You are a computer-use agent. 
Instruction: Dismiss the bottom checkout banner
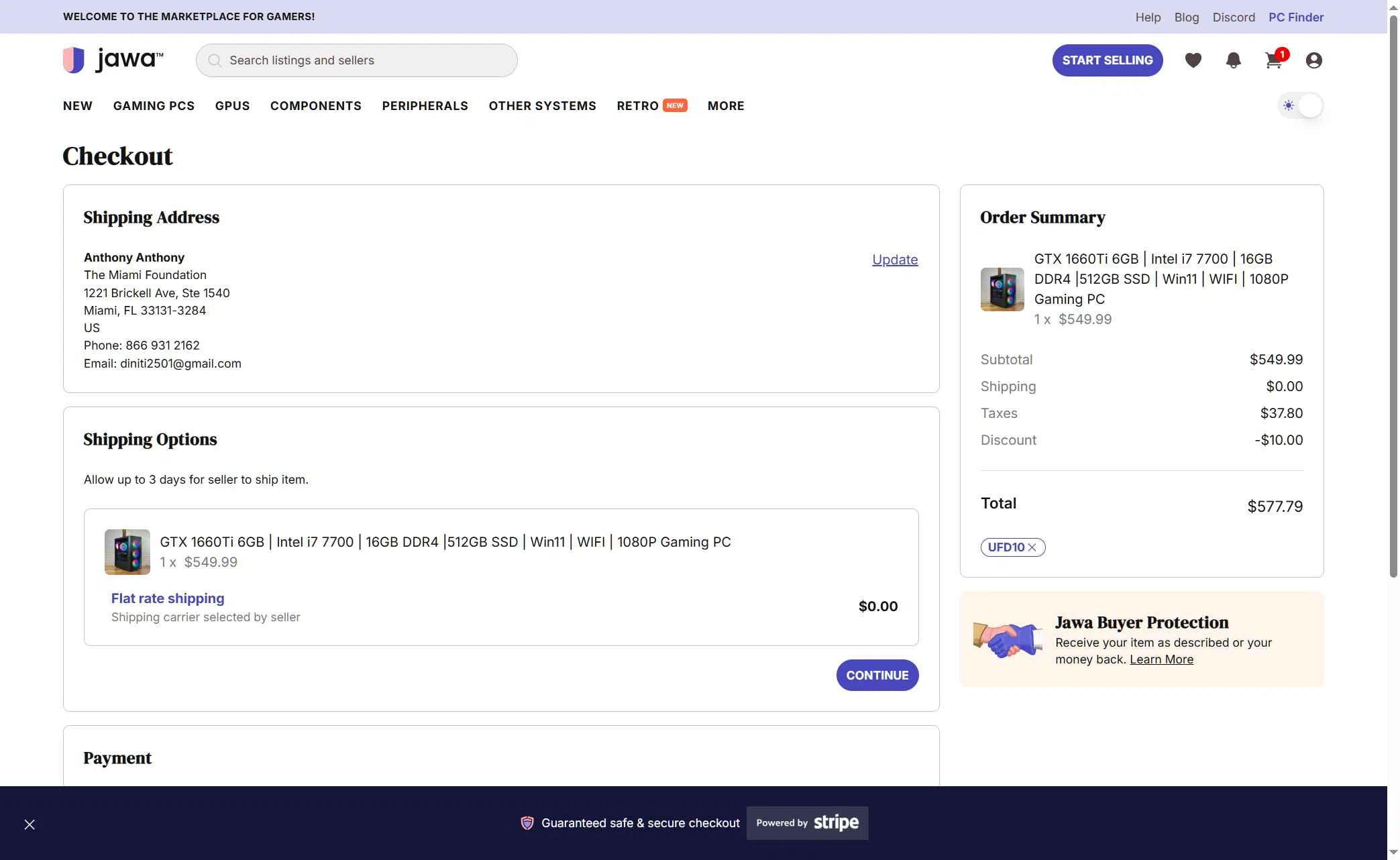click(30, 824)
